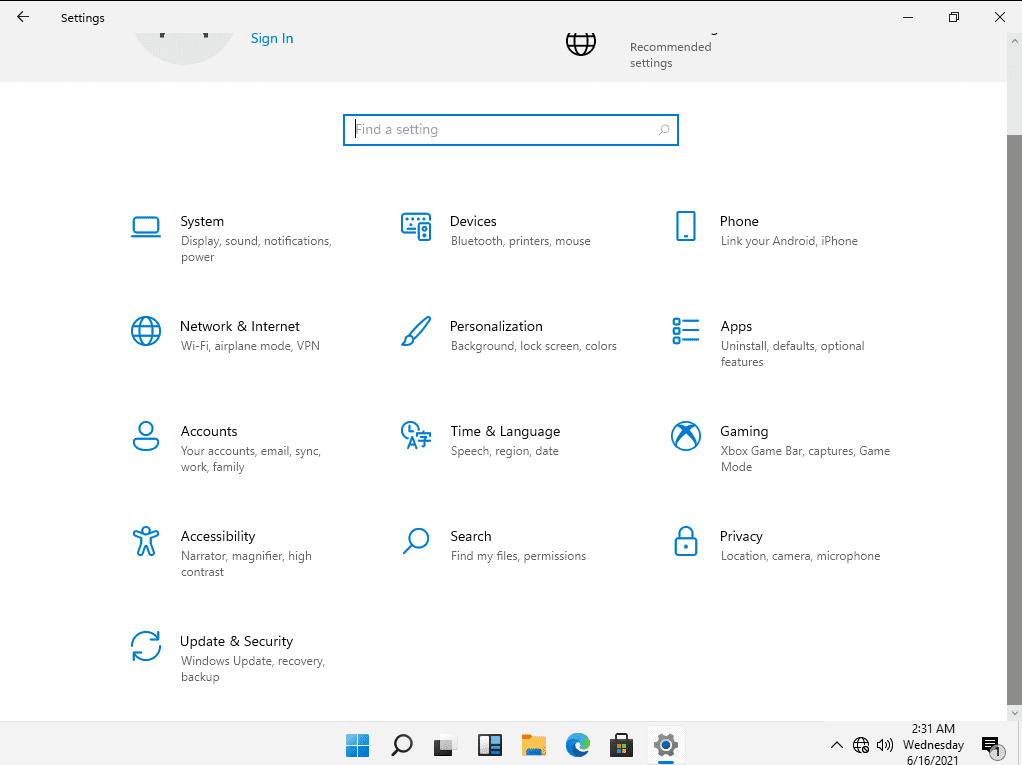
Task: Open taskbar Search magnifier
Action: click(x=402, y=745)
